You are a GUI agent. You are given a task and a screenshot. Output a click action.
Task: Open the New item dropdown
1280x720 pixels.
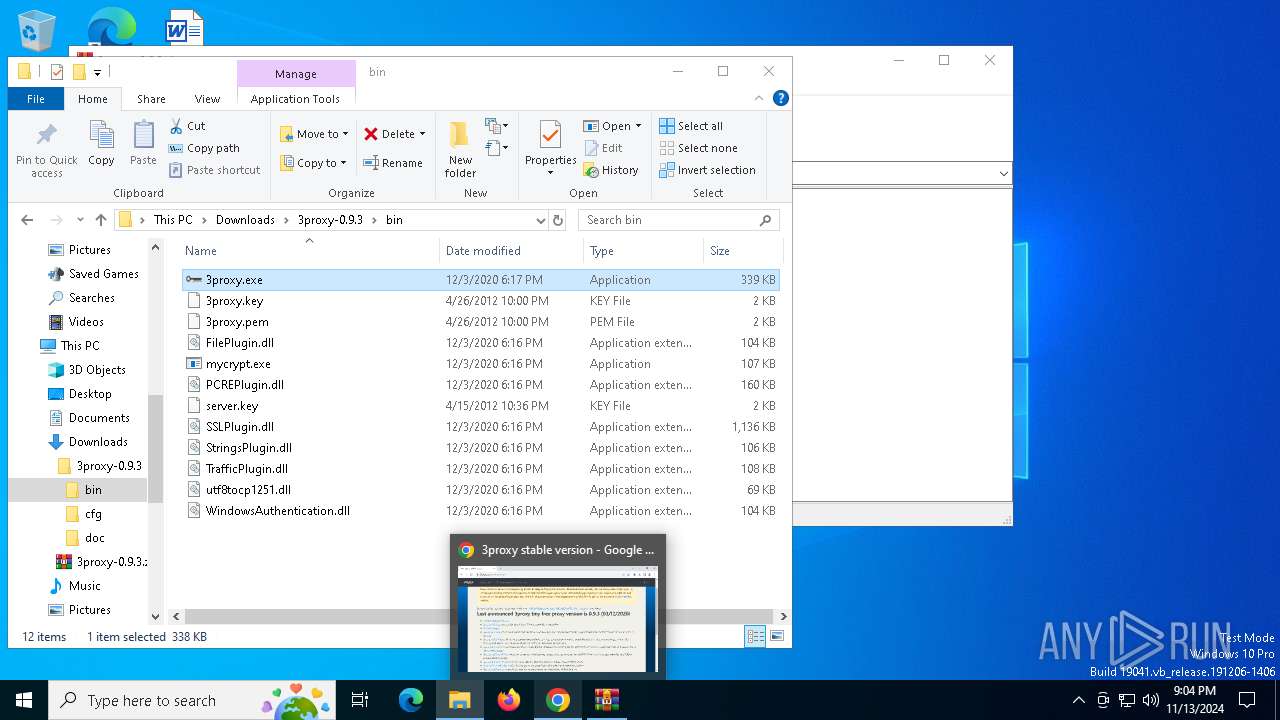click(497, 126)
